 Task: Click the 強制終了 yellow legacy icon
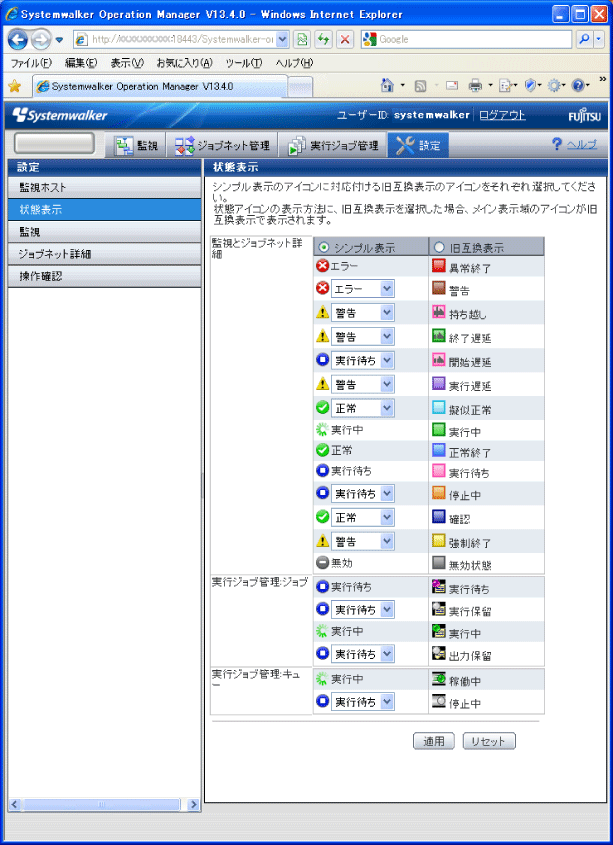click(438, 541)
